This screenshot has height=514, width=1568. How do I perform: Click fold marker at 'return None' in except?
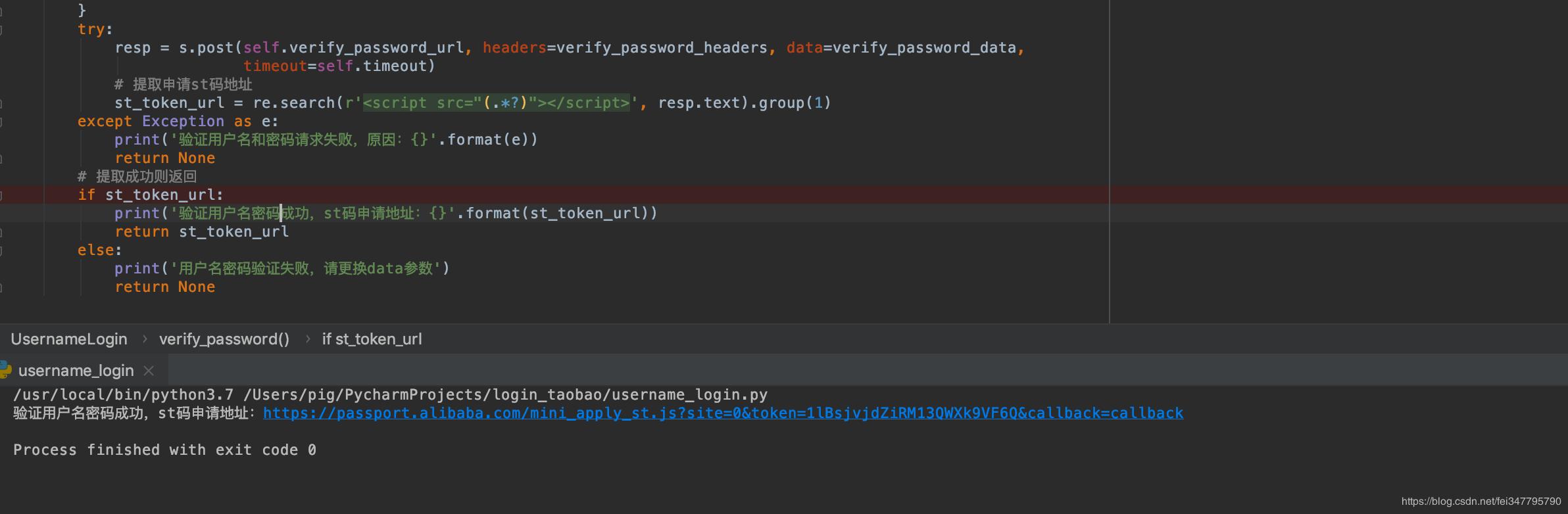click(x=1, y=158)
